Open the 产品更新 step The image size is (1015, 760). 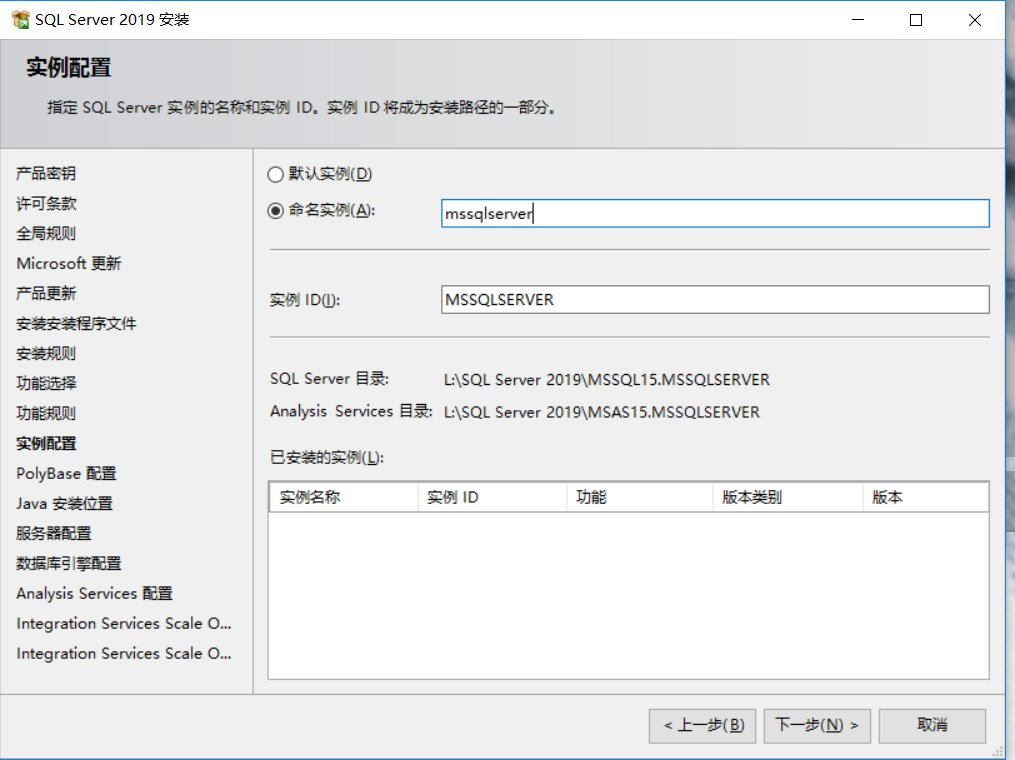(46, 293)
